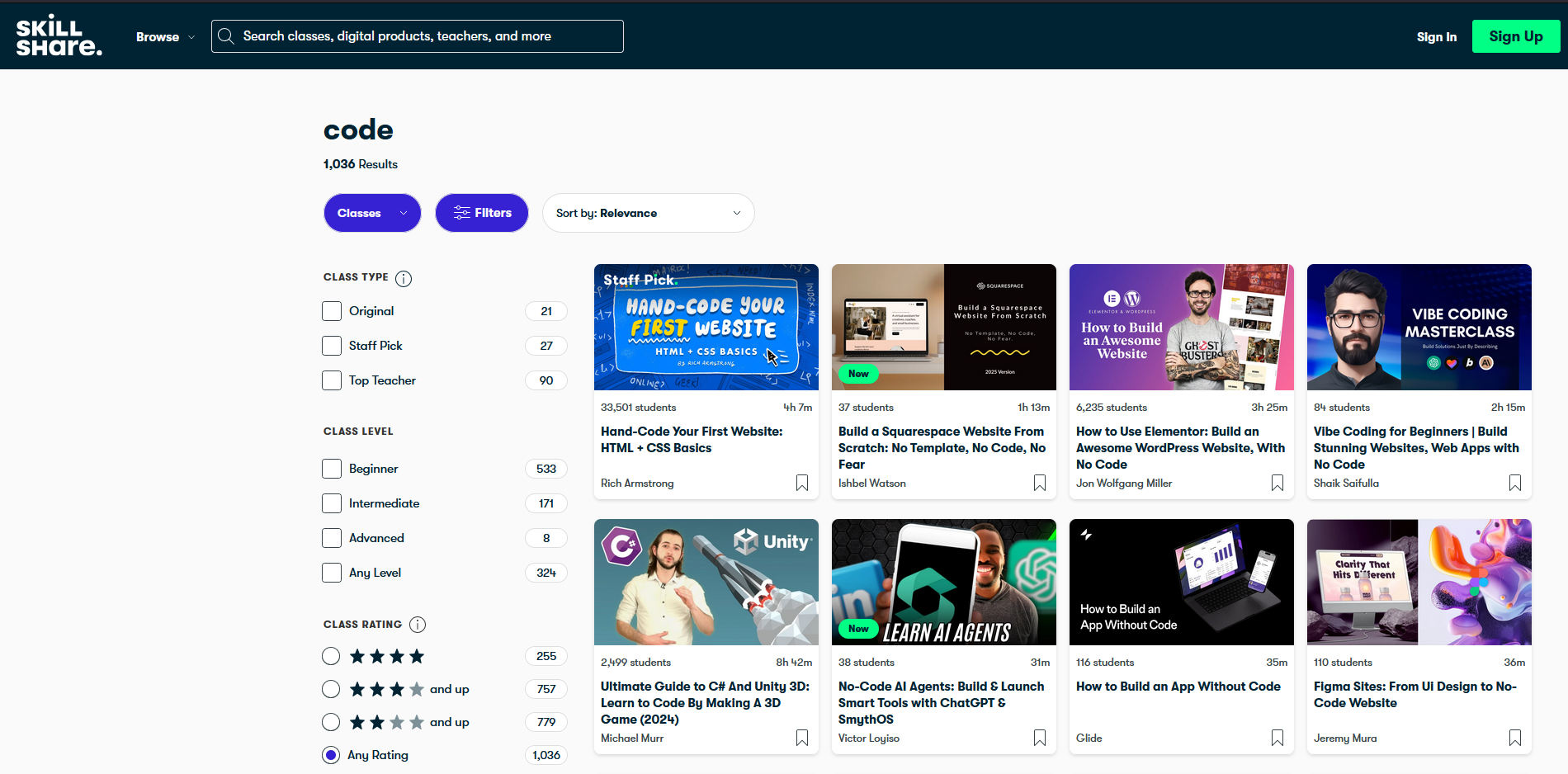Screen dimensions: 1568x774
Task: Open How to Build an App title
Action: (1178, 687)
